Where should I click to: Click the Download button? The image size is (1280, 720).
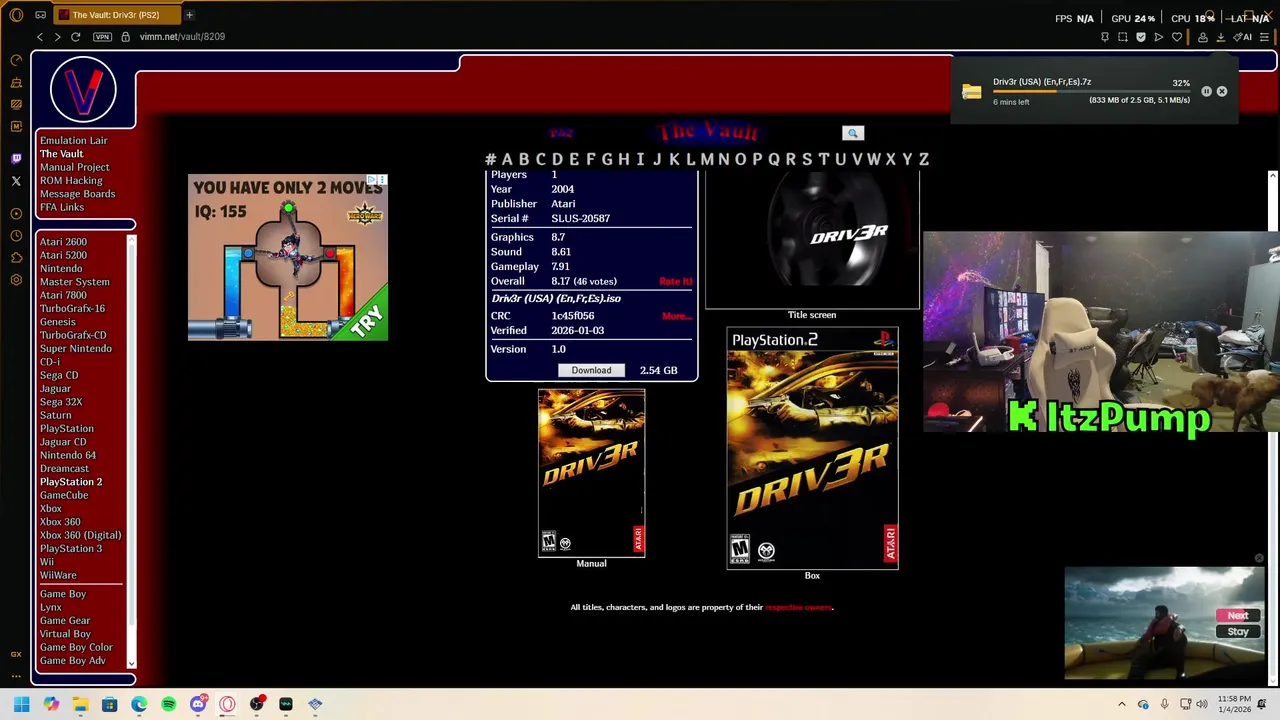pyautogui.click(x=591, y=370)
